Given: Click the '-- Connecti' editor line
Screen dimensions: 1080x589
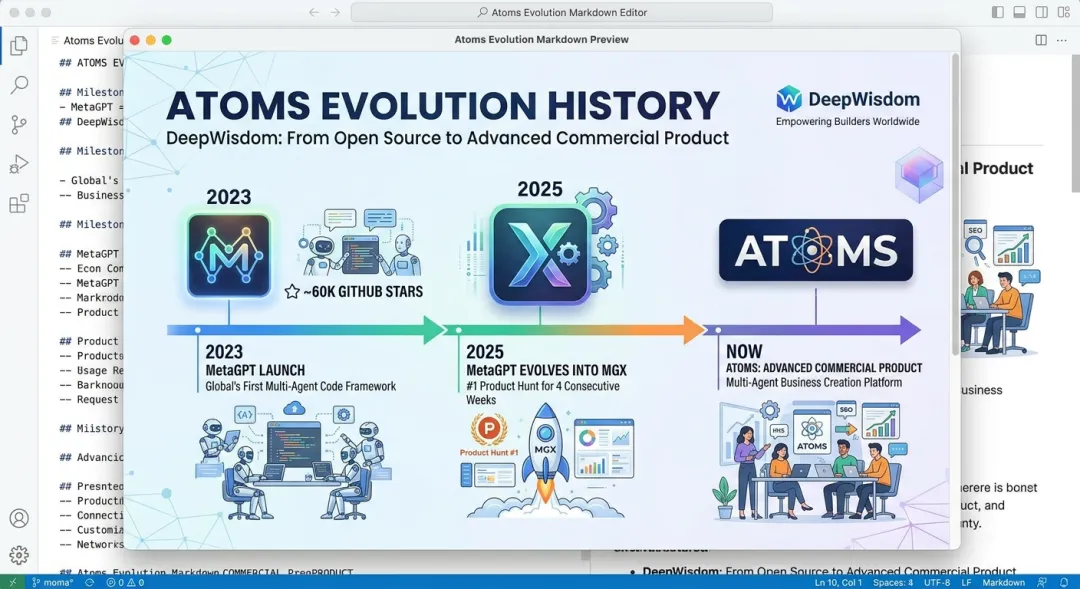Looking at the screenshot, I should (x=92, y=515).
